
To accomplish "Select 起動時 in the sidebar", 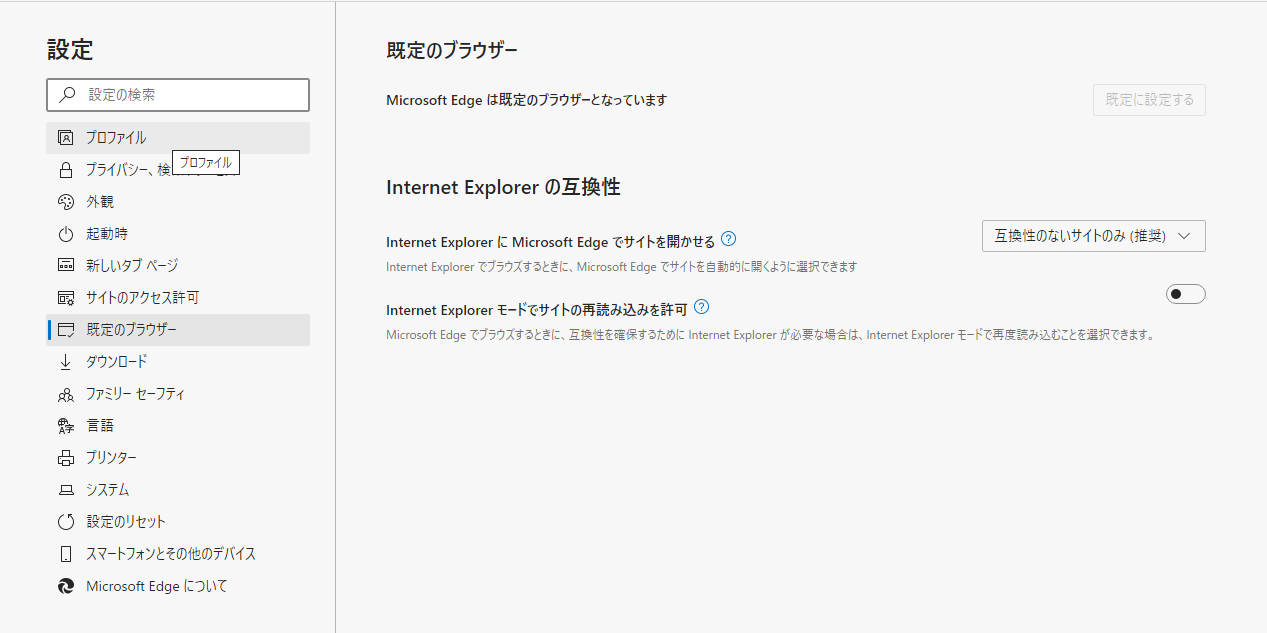I will (178, 234).
